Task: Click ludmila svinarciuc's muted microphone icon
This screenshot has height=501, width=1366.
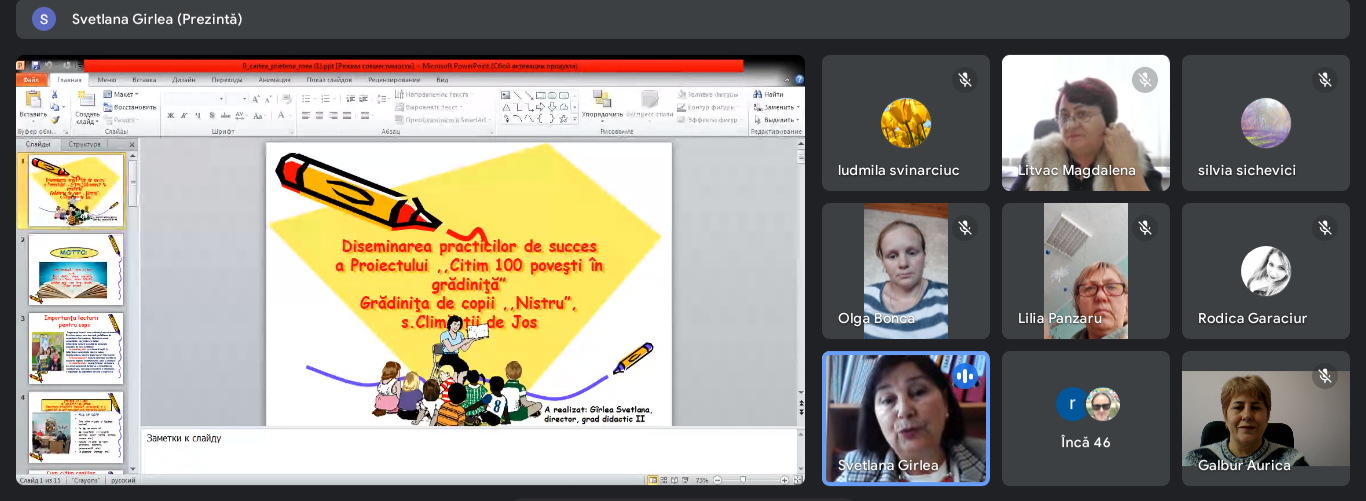Action: click(x=964, y=80)
